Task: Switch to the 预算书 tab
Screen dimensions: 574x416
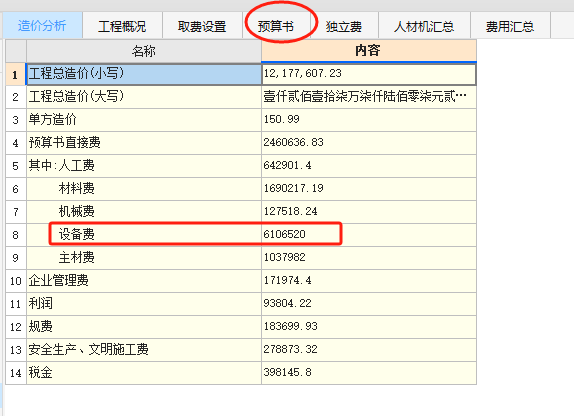Action: (276, 26)
